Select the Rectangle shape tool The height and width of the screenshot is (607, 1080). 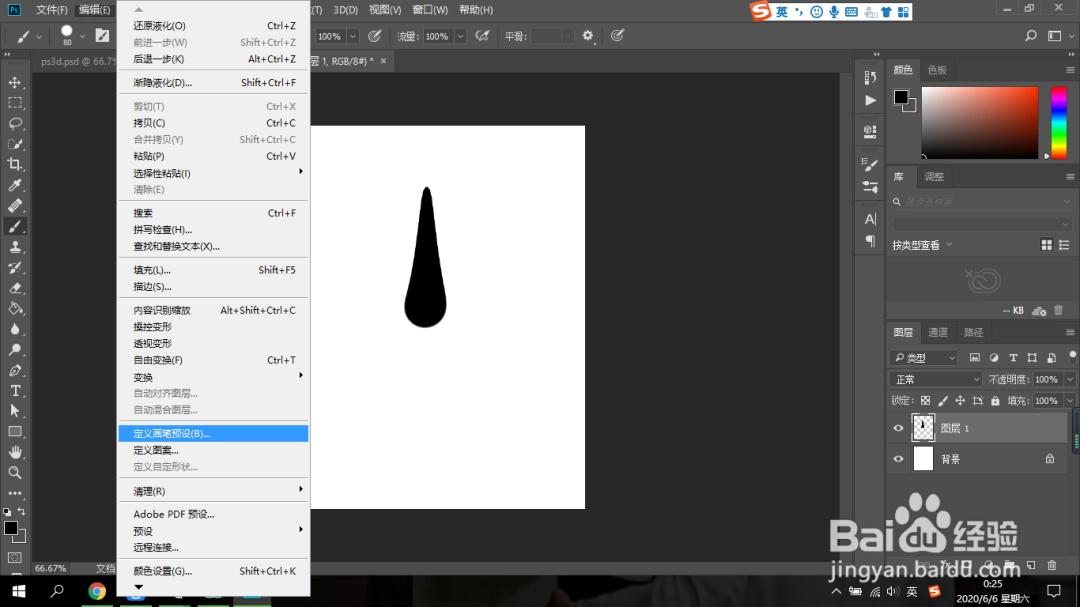(14, 432)
